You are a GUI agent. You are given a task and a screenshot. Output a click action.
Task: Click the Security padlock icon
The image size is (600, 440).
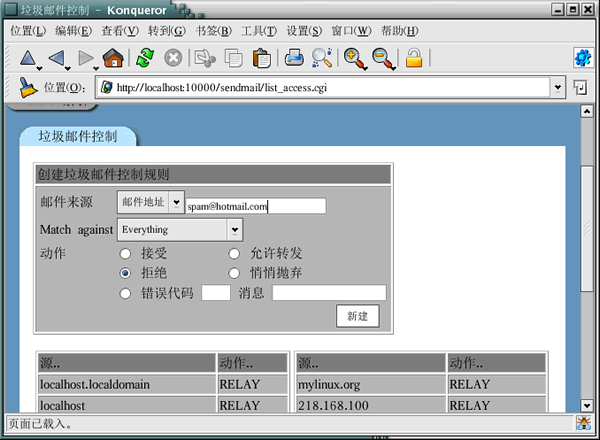click(414, 58)
